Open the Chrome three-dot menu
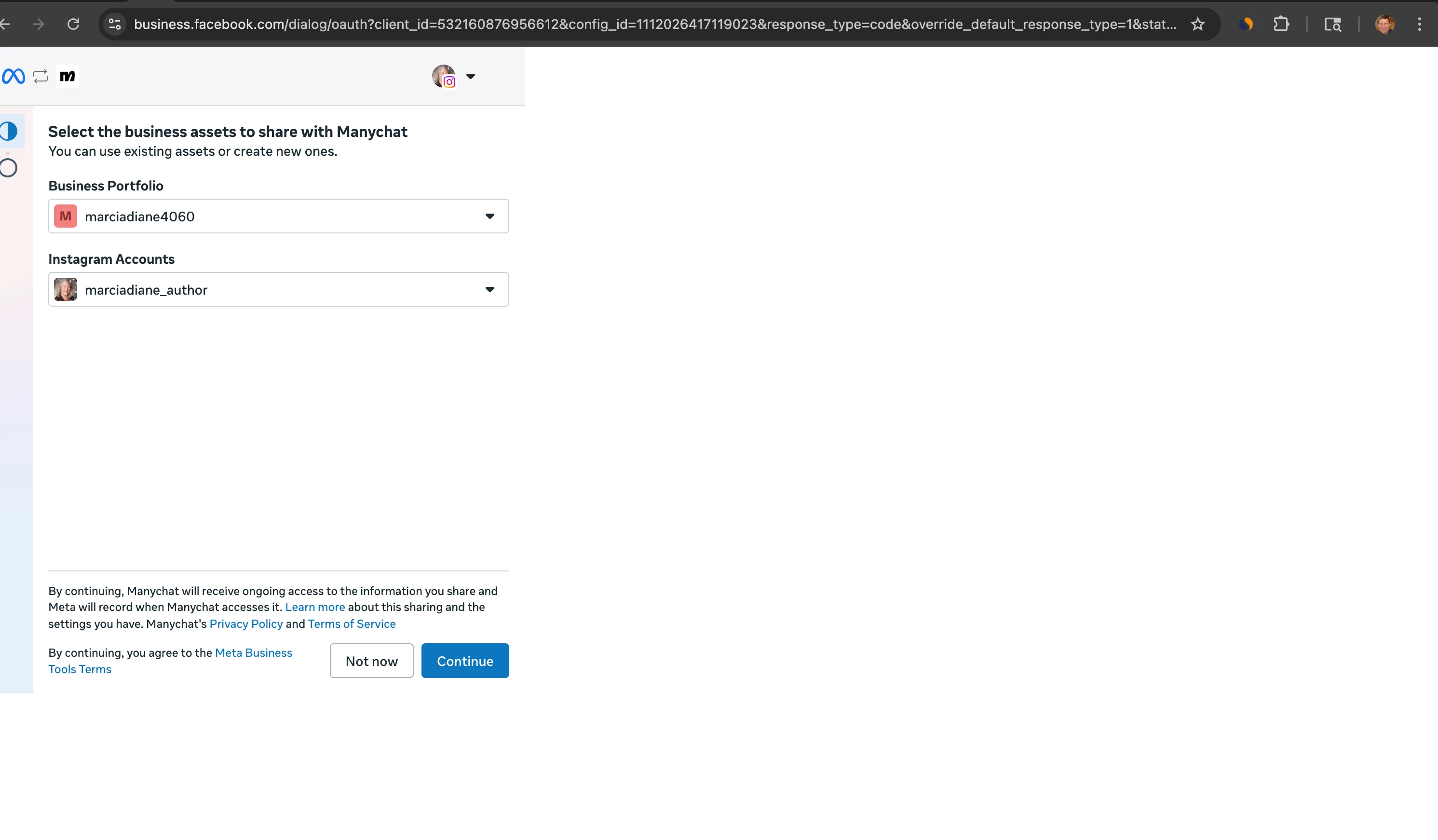Screen dimensions: 1438x840 coord(1419,24)
